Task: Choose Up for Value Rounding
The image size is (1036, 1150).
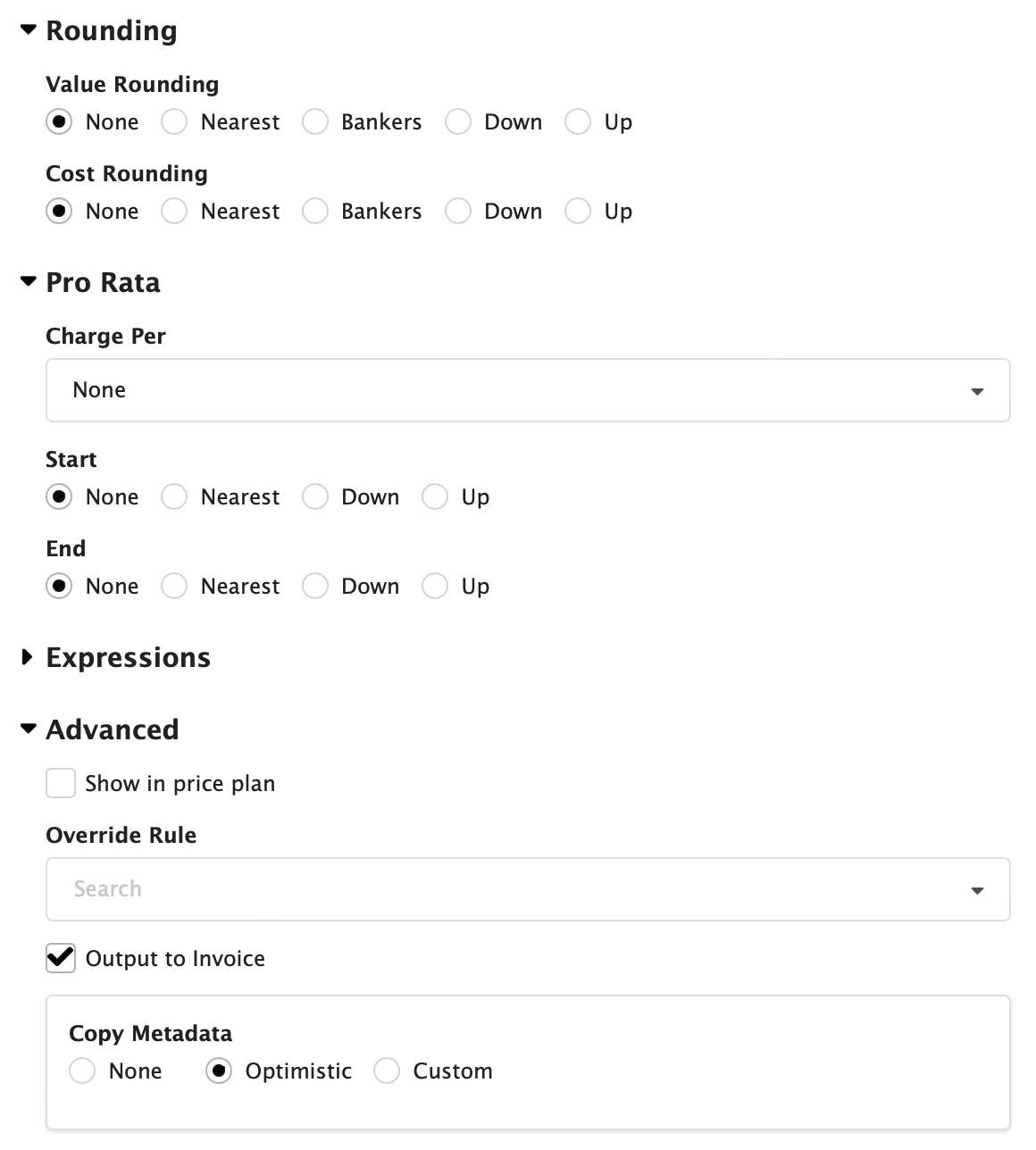Action: click(x=578, y=122)
